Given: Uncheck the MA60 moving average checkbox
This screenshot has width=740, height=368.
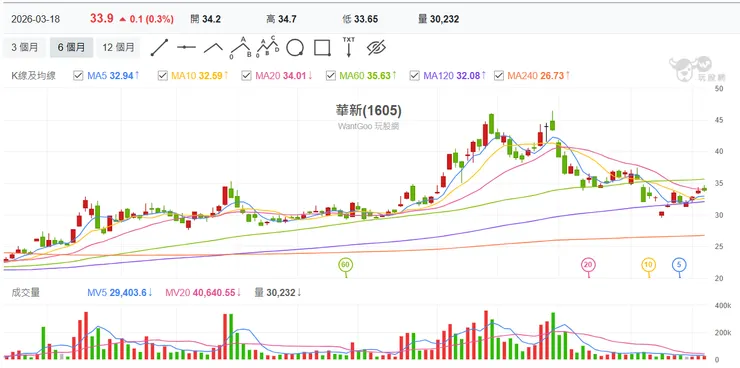Looking at the screenshot, I should (x=331, y=75).
